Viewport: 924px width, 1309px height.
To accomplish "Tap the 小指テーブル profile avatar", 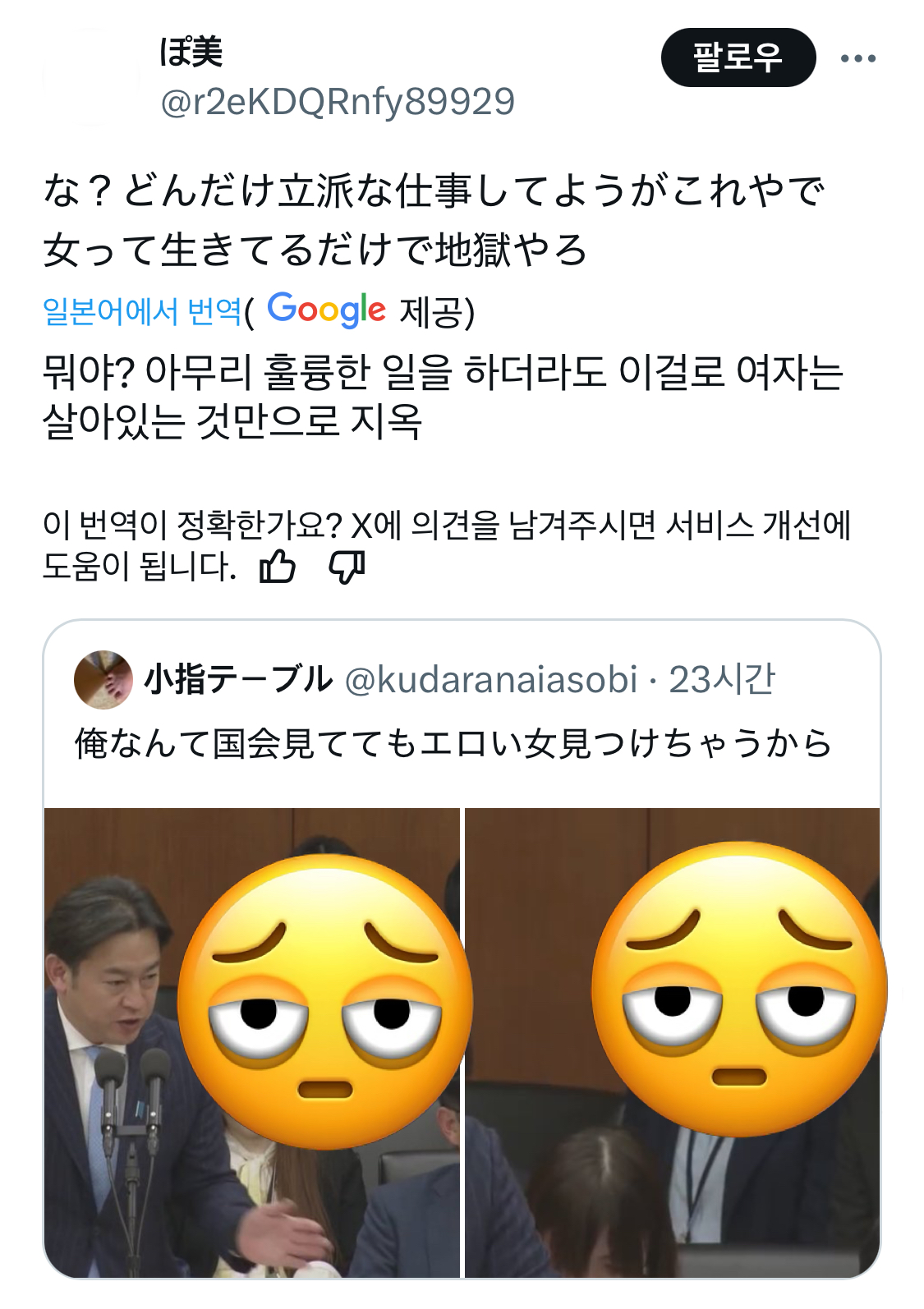I will point(103,679).
